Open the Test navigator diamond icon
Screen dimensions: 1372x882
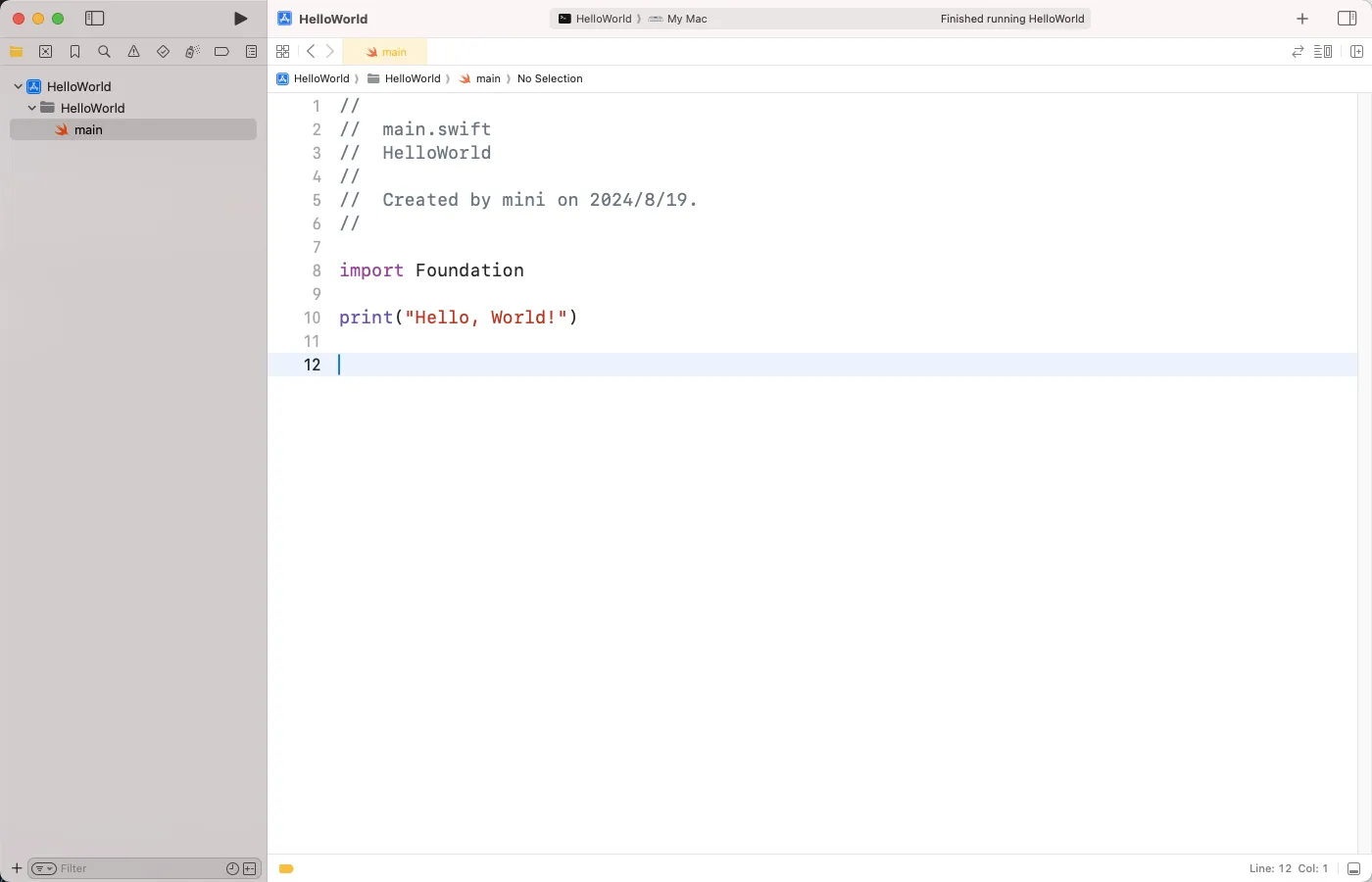pos(164,52)
